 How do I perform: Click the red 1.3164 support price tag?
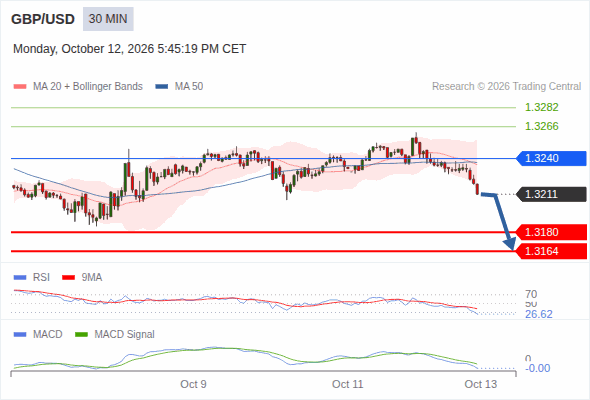[551, 251]
